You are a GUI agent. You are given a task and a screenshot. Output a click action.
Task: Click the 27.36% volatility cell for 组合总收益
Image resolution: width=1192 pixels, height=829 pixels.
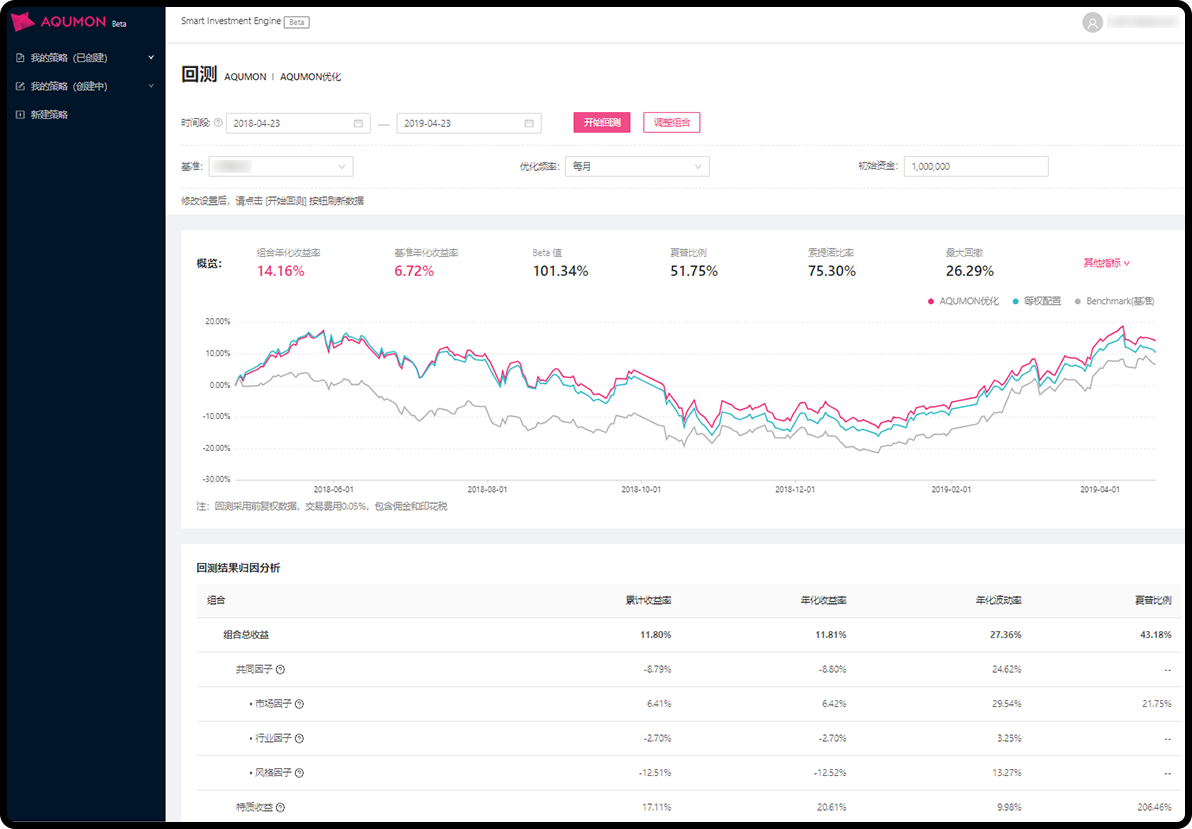(x=1006, y=635)
